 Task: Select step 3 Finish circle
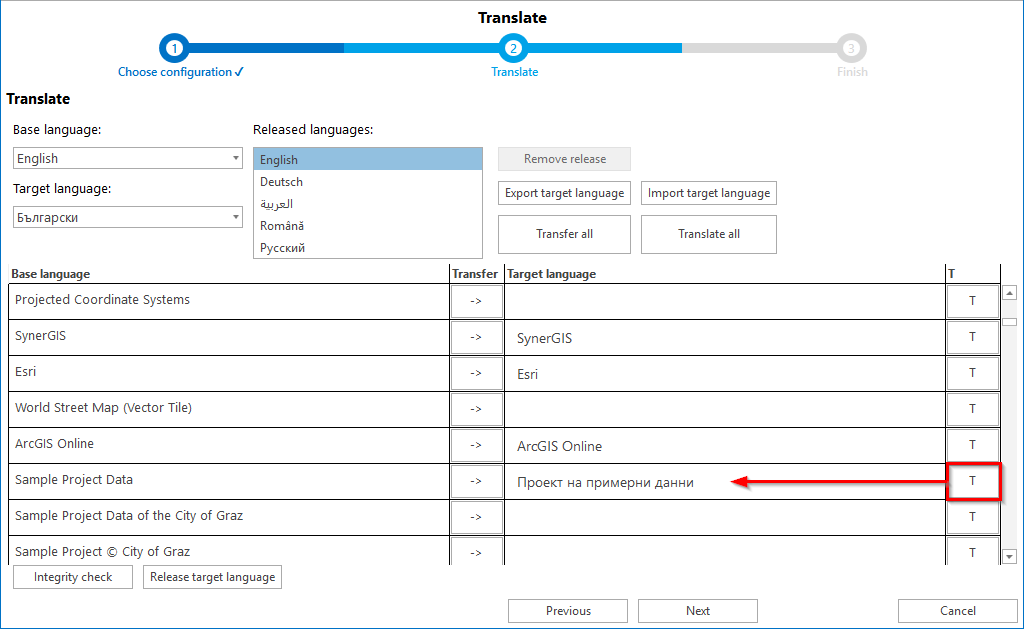click(852, 47)
